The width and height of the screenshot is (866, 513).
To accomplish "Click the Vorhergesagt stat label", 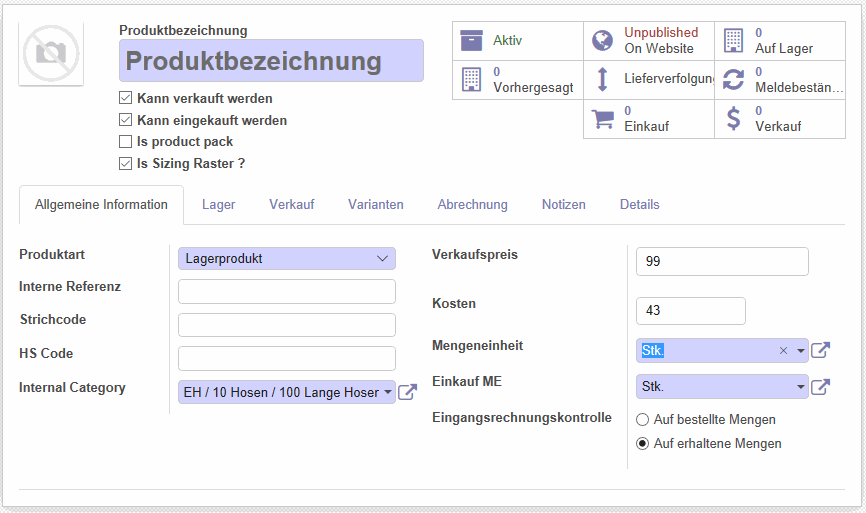I will [x=533, y=87].
